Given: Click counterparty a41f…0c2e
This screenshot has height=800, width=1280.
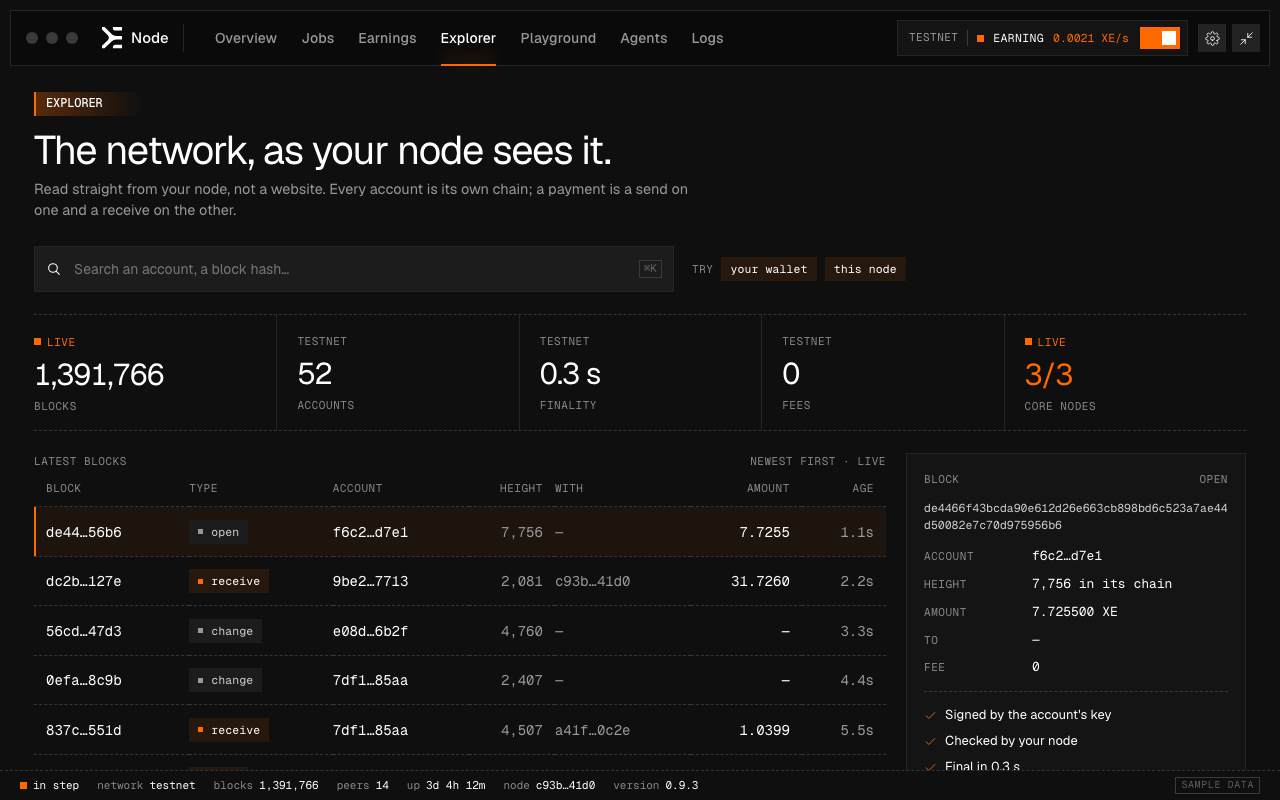Looking at the screenshot, I should coord(593,730).
